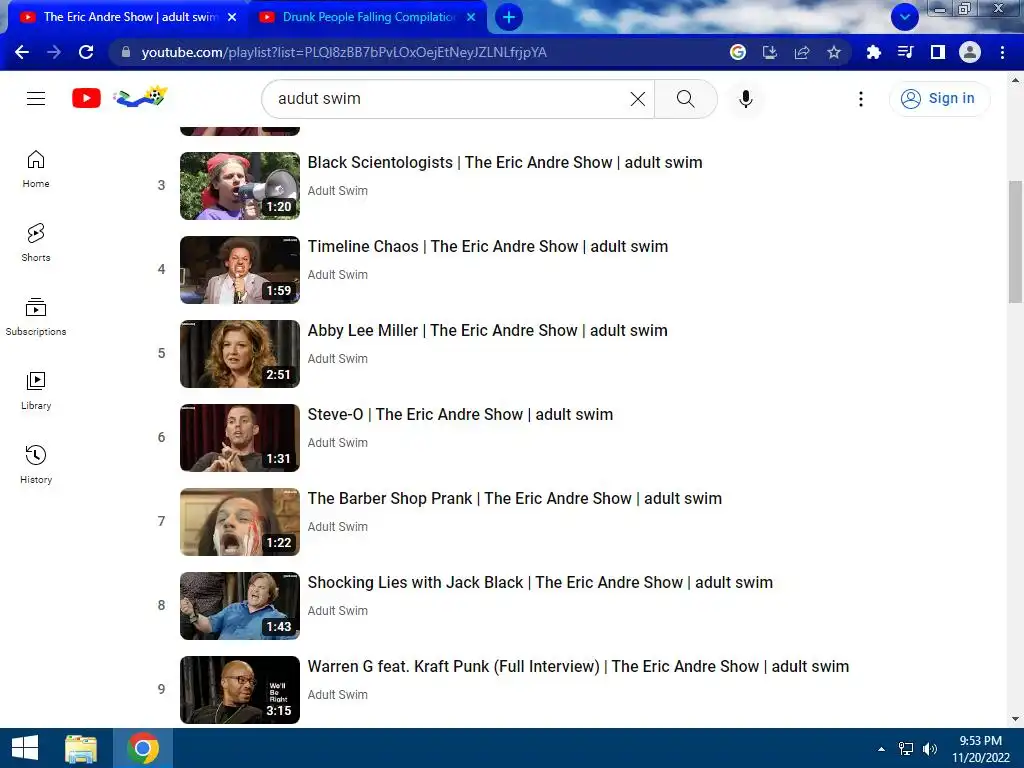
Task: Click the YouTube doodle next to the logo
Action: (140, 97)
